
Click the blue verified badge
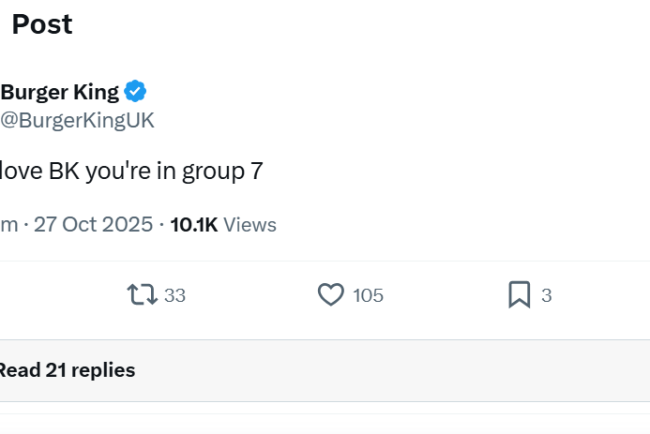pos(136,92)
